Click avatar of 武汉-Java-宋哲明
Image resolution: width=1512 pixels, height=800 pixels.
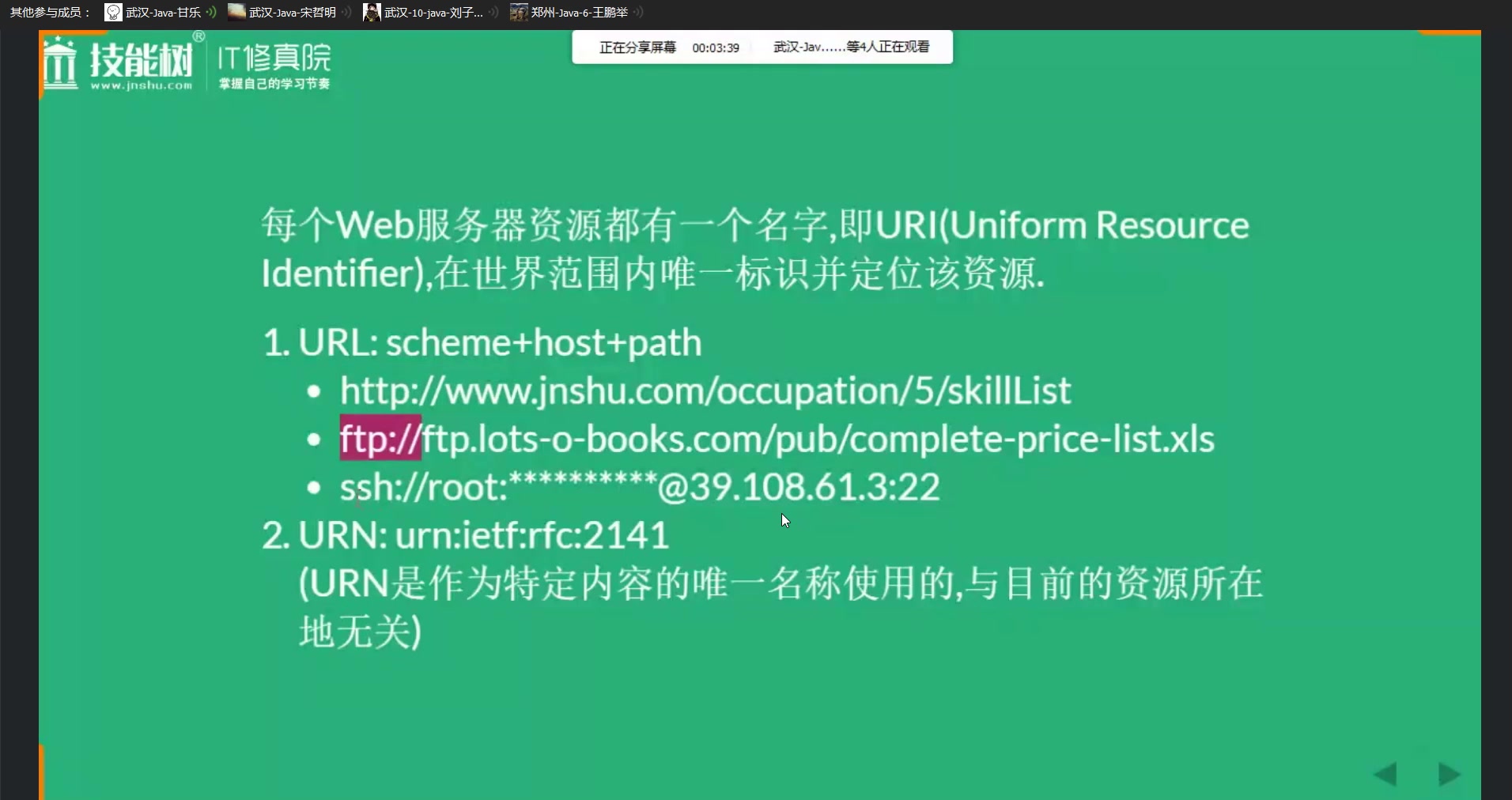tap(236, 12)
